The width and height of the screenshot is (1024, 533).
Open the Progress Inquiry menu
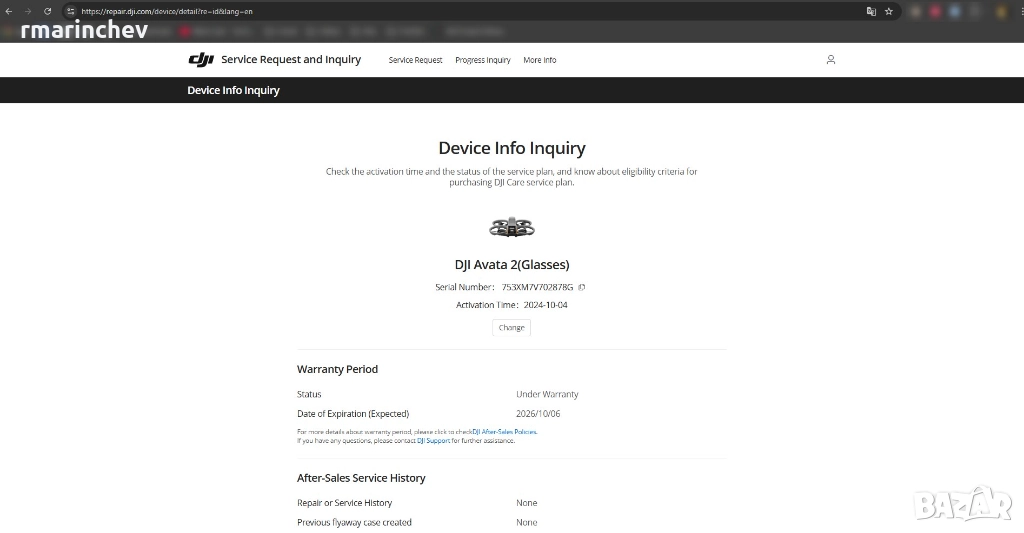483,60
